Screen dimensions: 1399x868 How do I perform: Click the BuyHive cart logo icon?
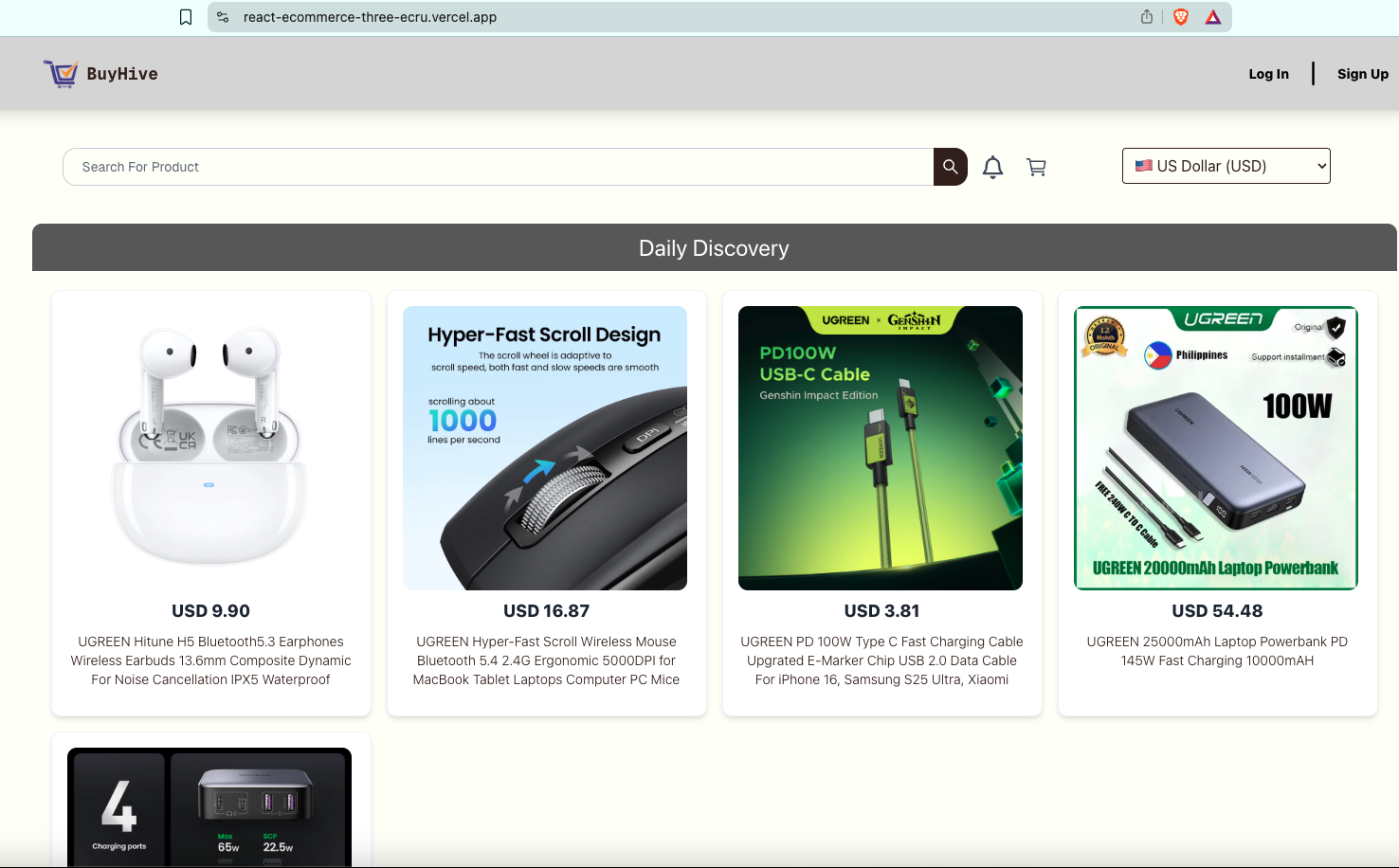pyautogui.click(x=62, y=74)
